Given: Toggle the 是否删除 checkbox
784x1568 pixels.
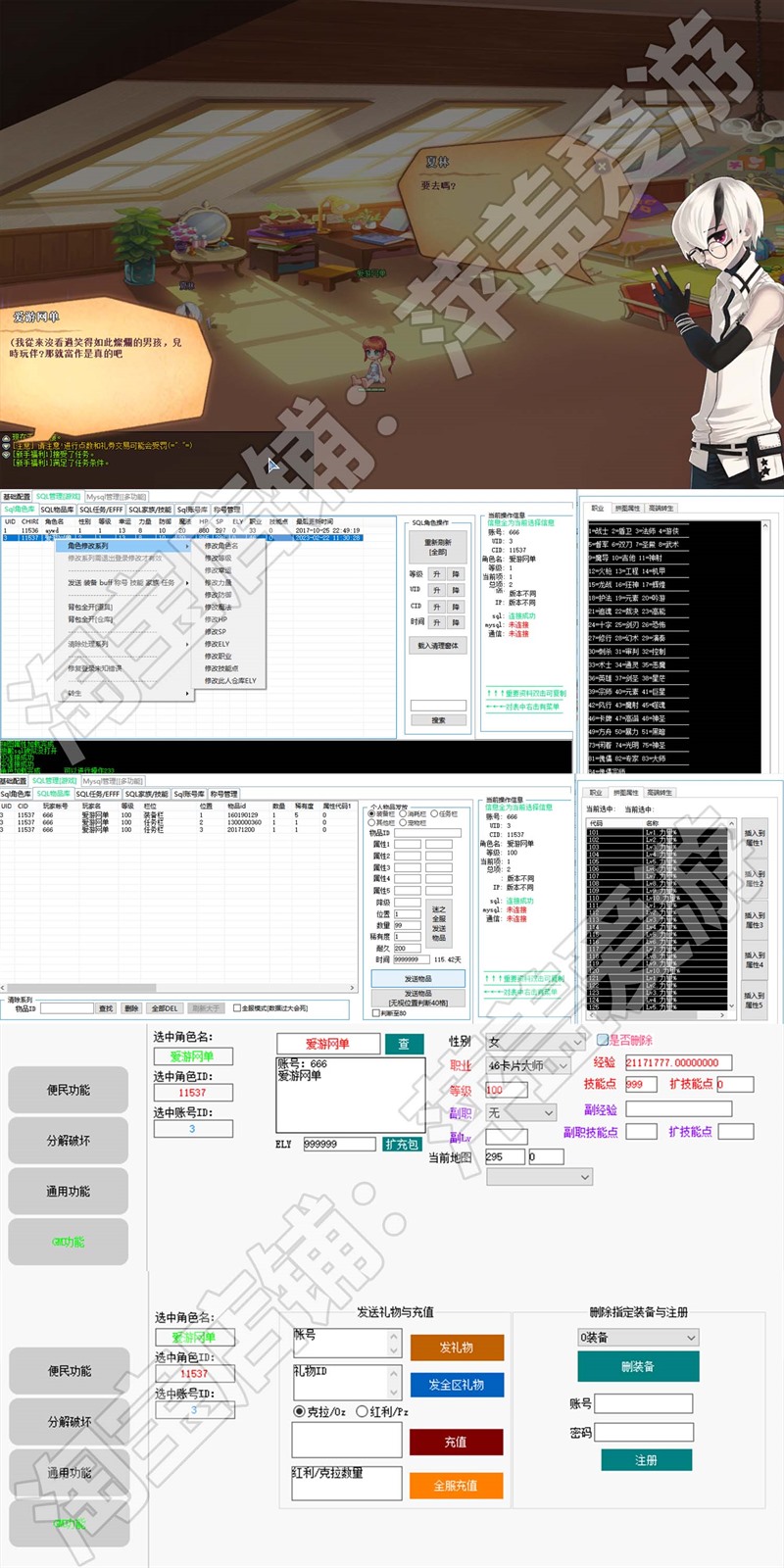Looking at the screenshot, I should 603,1040.
